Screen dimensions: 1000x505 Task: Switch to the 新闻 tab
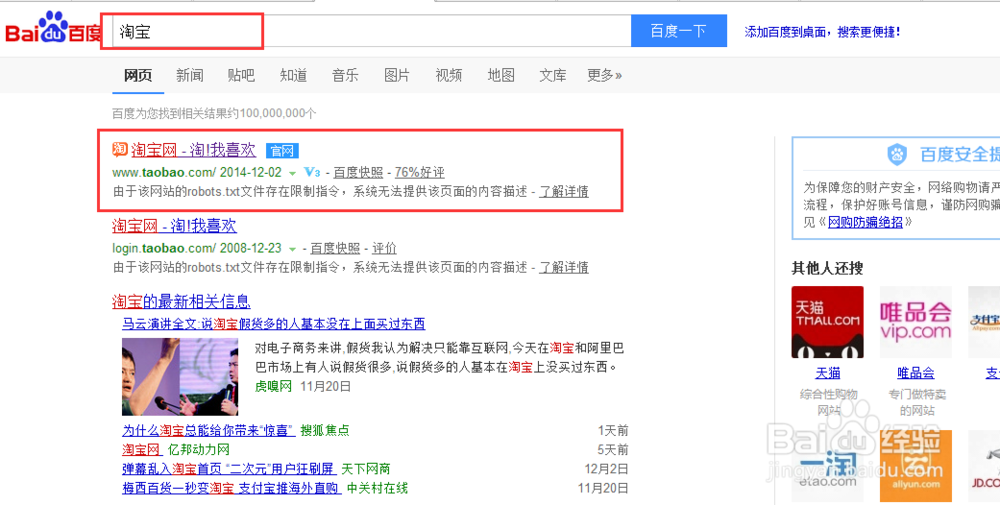click(189, 75)
